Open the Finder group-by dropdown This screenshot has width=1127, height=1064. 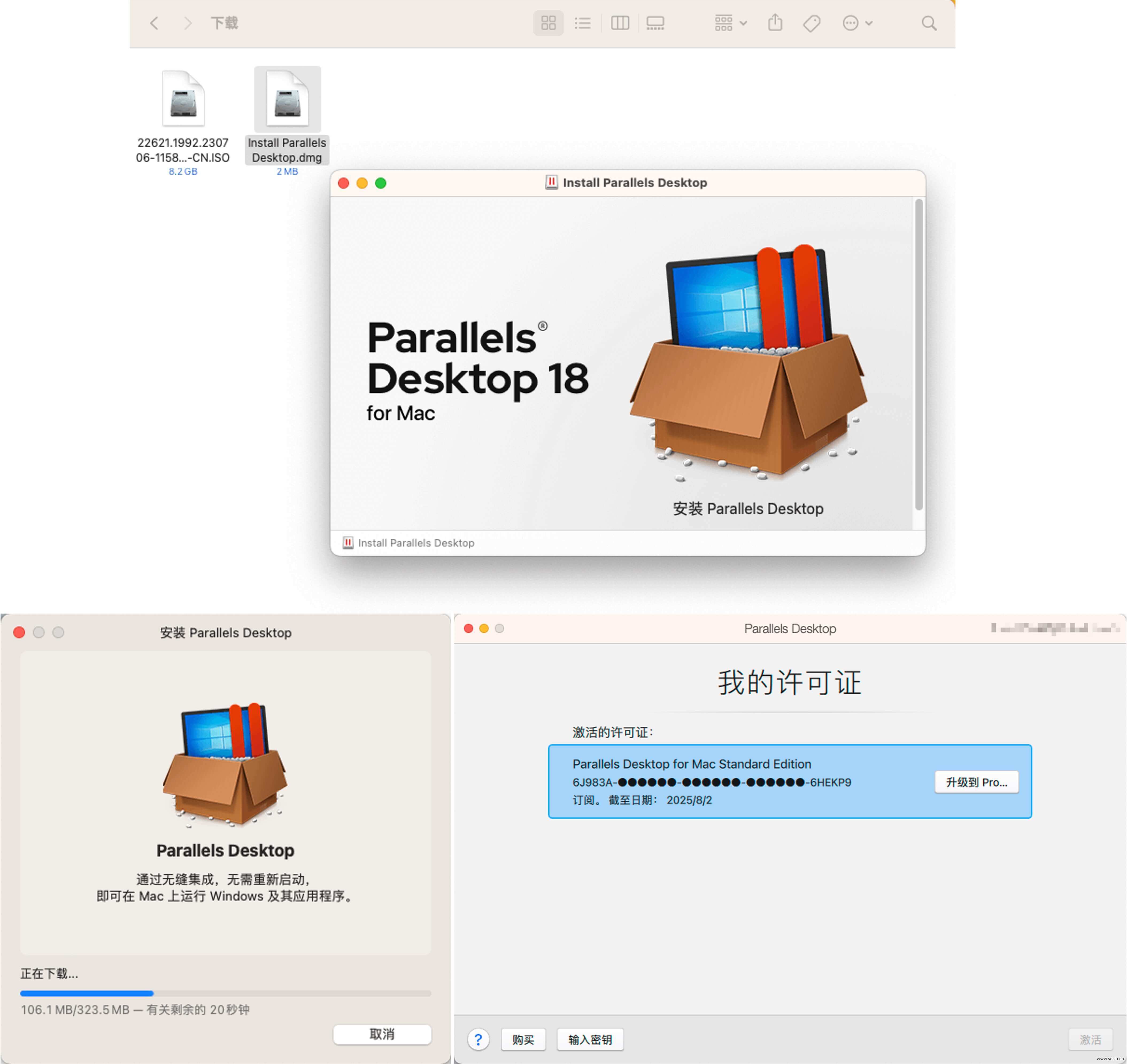730,23
